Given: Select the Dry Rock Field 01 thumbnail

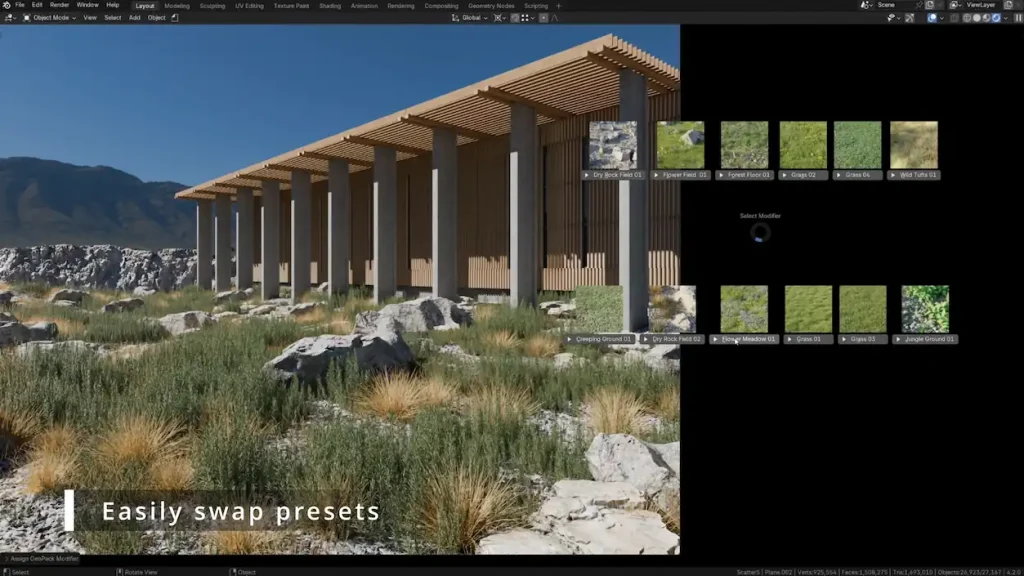Looking at the screenshot, I should (612, 144).
